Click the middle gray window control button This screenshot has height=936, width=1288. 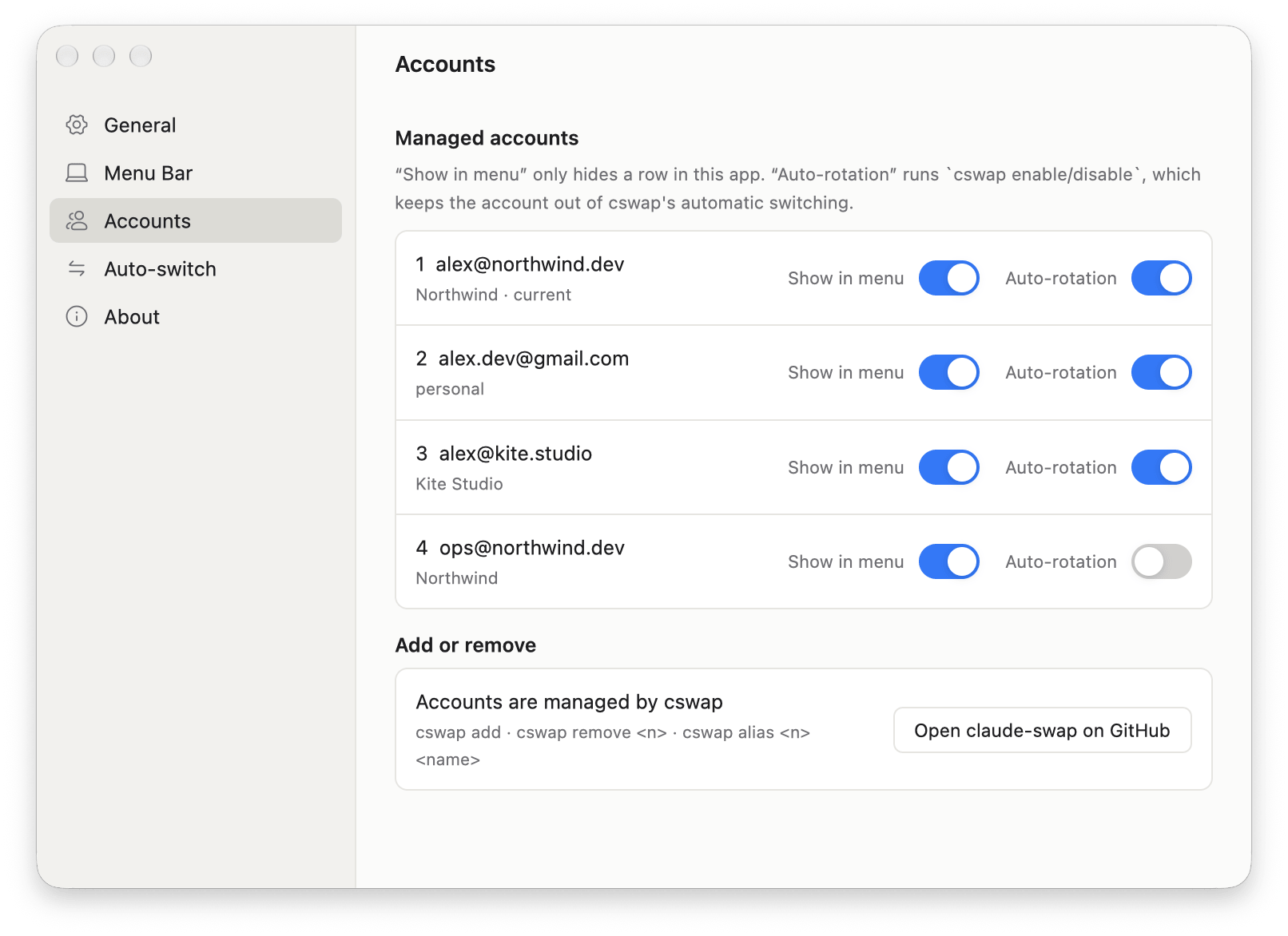click(x=104, y=56)
